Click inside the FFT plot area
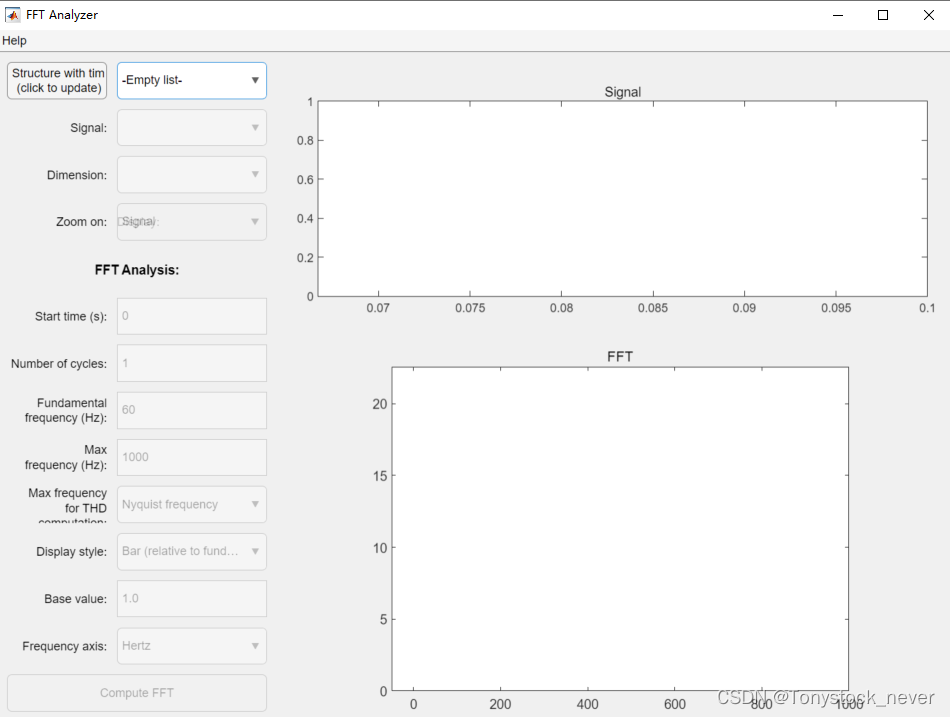Image resolution: width=950 pixels, height=717 pixels. 620,530
